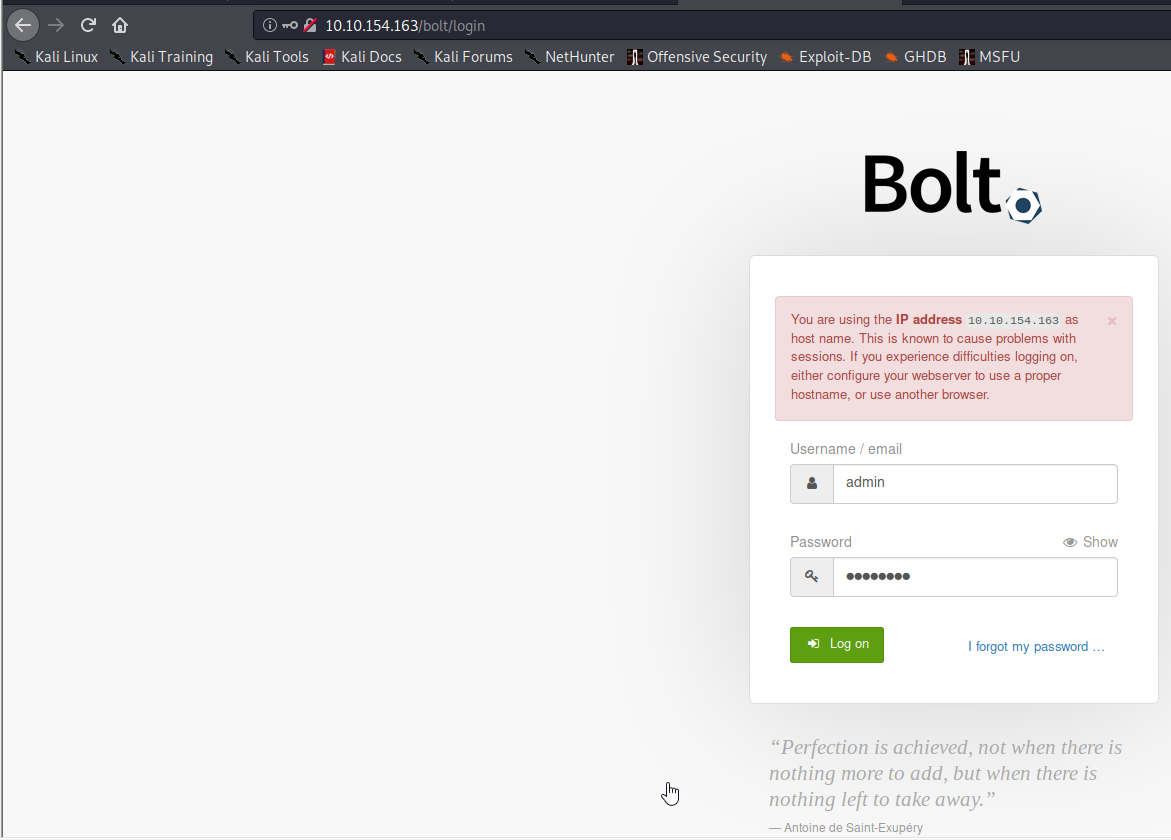Click the Bolt logo at the top

point(949,183)
